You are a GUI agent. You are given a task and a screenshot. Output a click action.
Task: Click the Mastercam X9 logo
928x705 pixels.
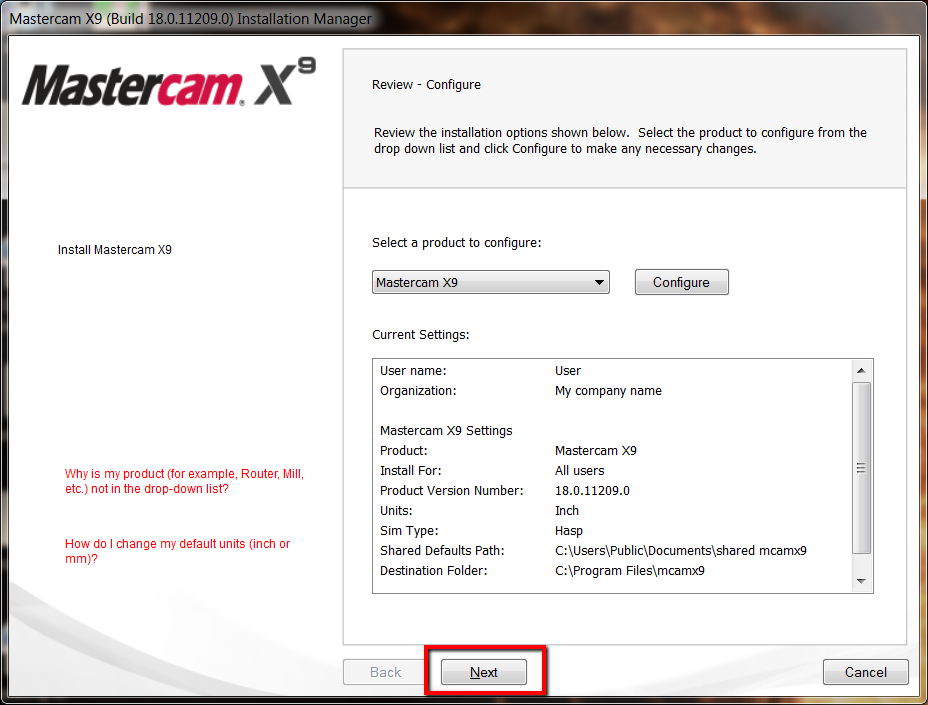click(x=169, y=83)
